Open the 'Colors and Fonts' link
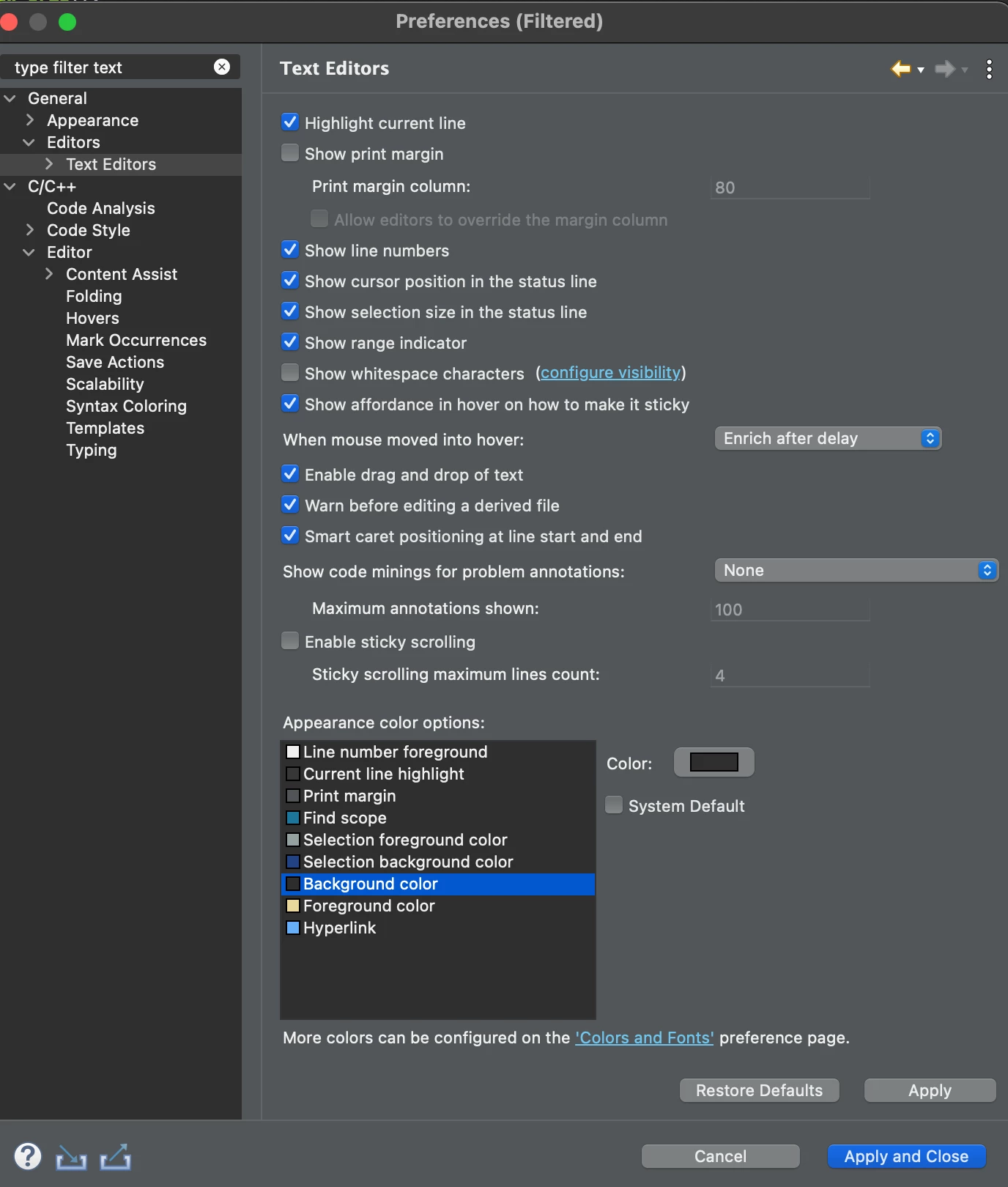1008x1187 pixels. [x=644, y=1038]
